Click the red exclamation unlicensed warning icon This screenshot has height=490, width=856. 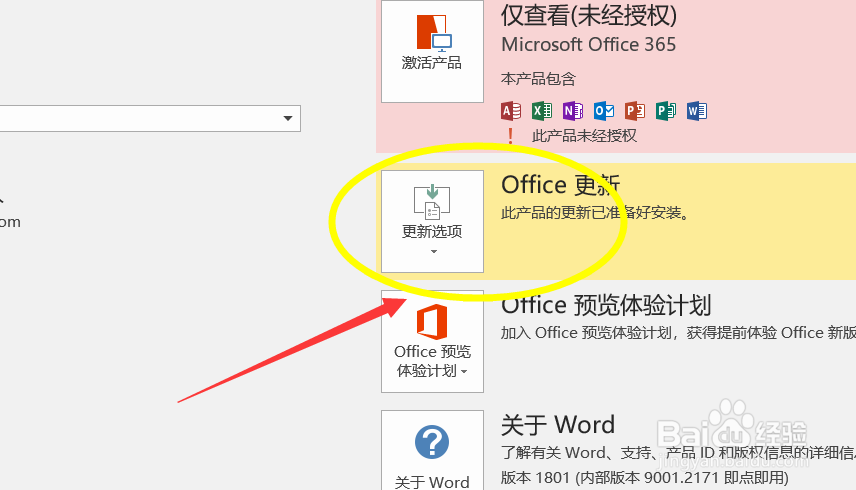click(x=510, y=135)
